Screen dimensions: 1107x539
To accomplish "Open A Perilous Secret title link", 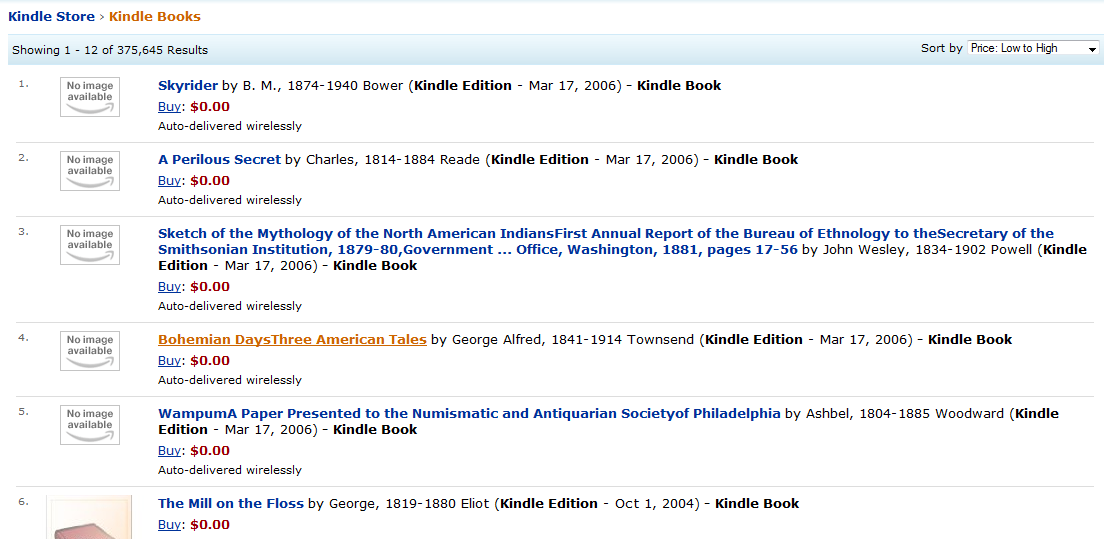I will (x=220, y=160).
